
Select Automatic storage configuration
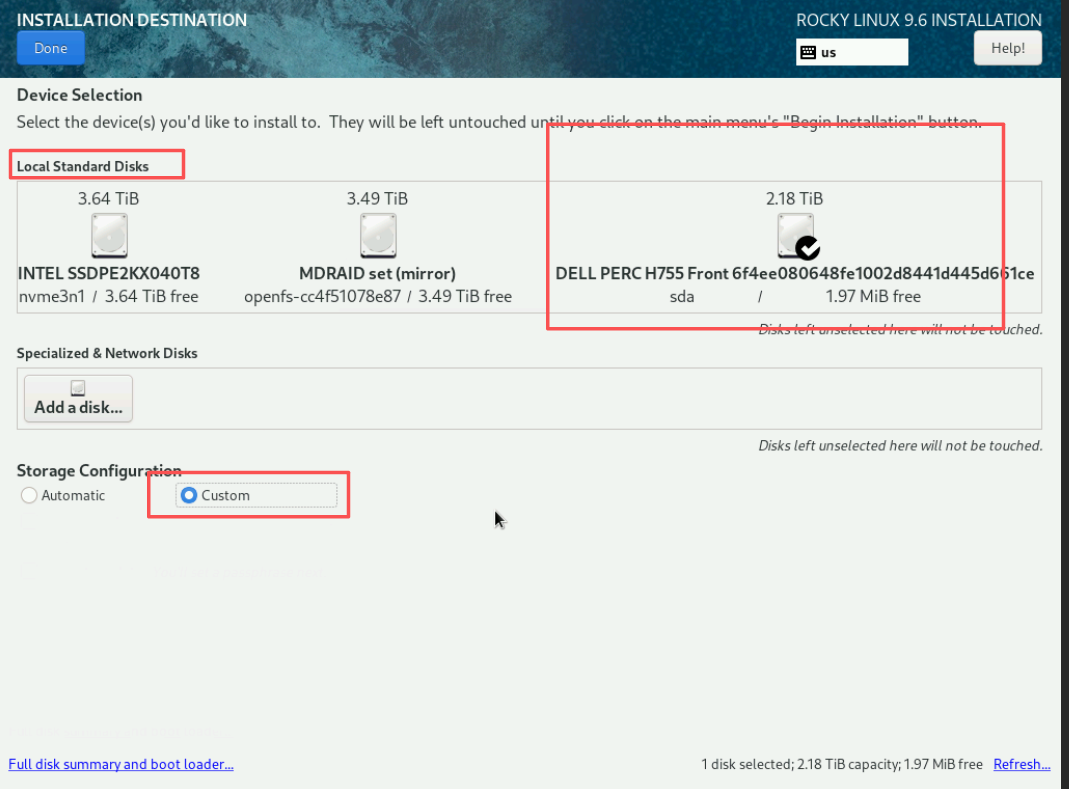[29, 495]
